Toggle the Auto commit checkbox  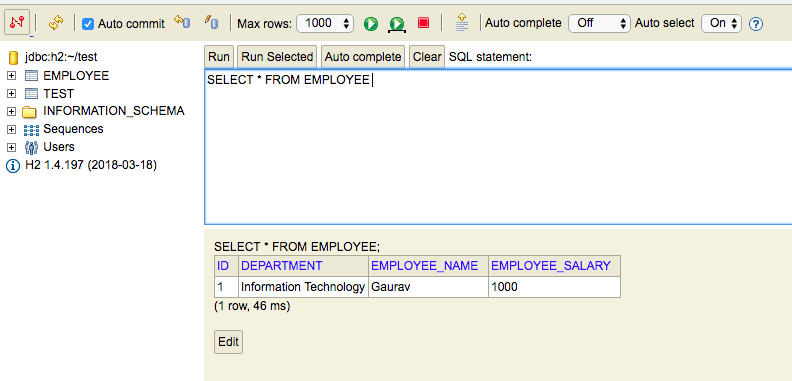tap(88, 24)
